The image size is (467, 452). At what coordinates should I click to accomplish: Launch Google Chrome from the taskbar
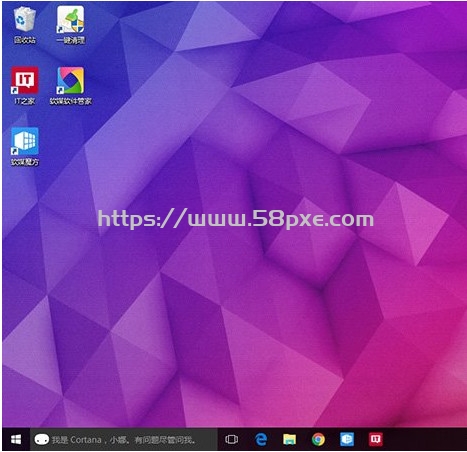(318, 439)
